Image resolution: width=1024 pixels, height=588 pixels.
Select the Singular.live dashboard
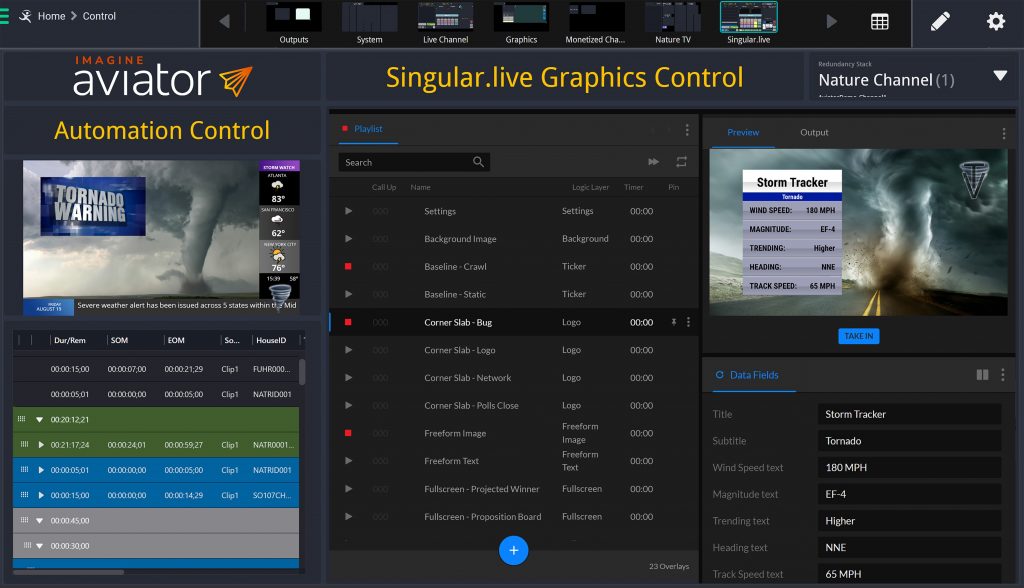[748, 24]
